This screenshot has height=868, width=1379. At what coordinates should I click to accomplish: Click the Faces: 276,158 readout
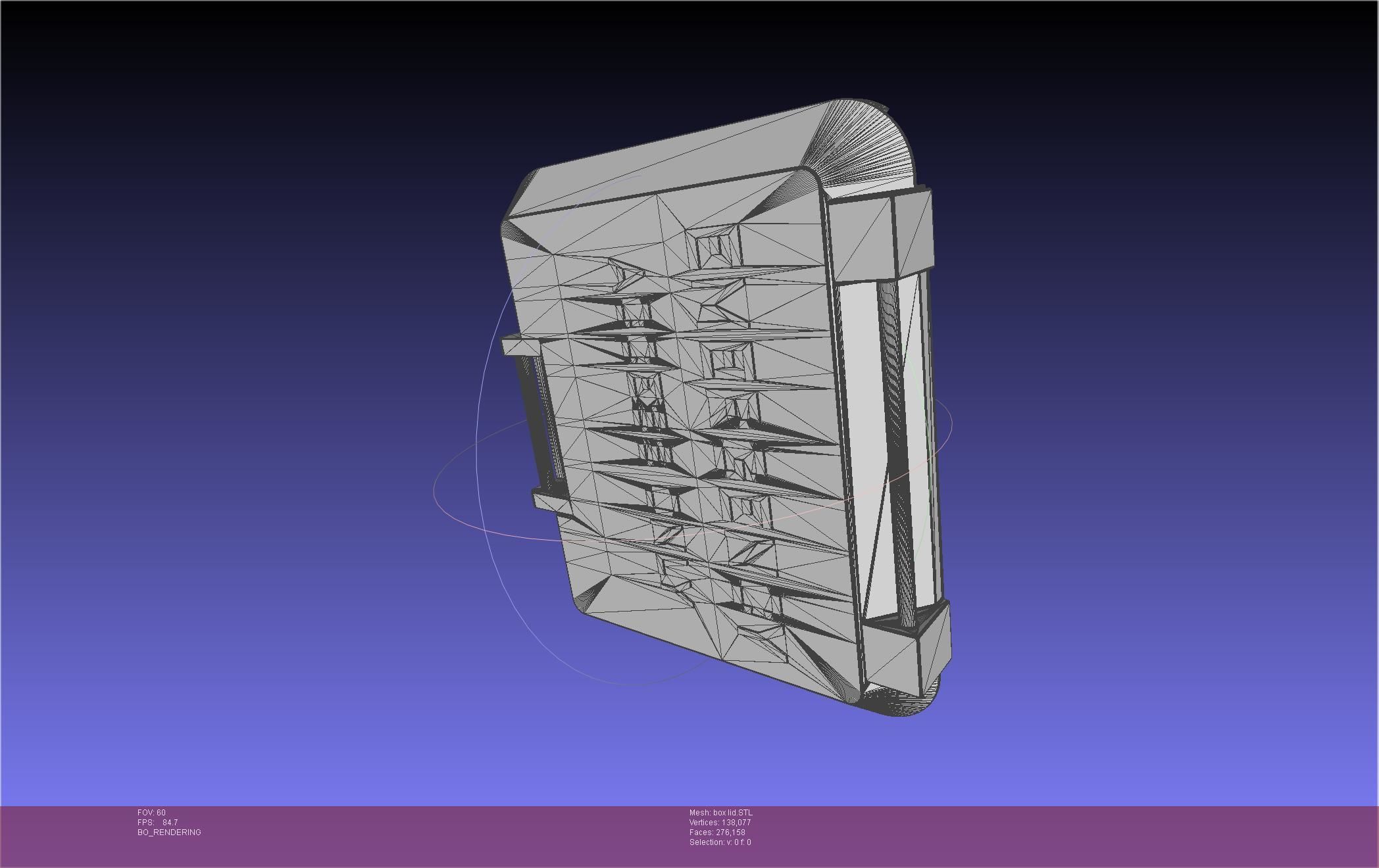click(x=717, y=832)
